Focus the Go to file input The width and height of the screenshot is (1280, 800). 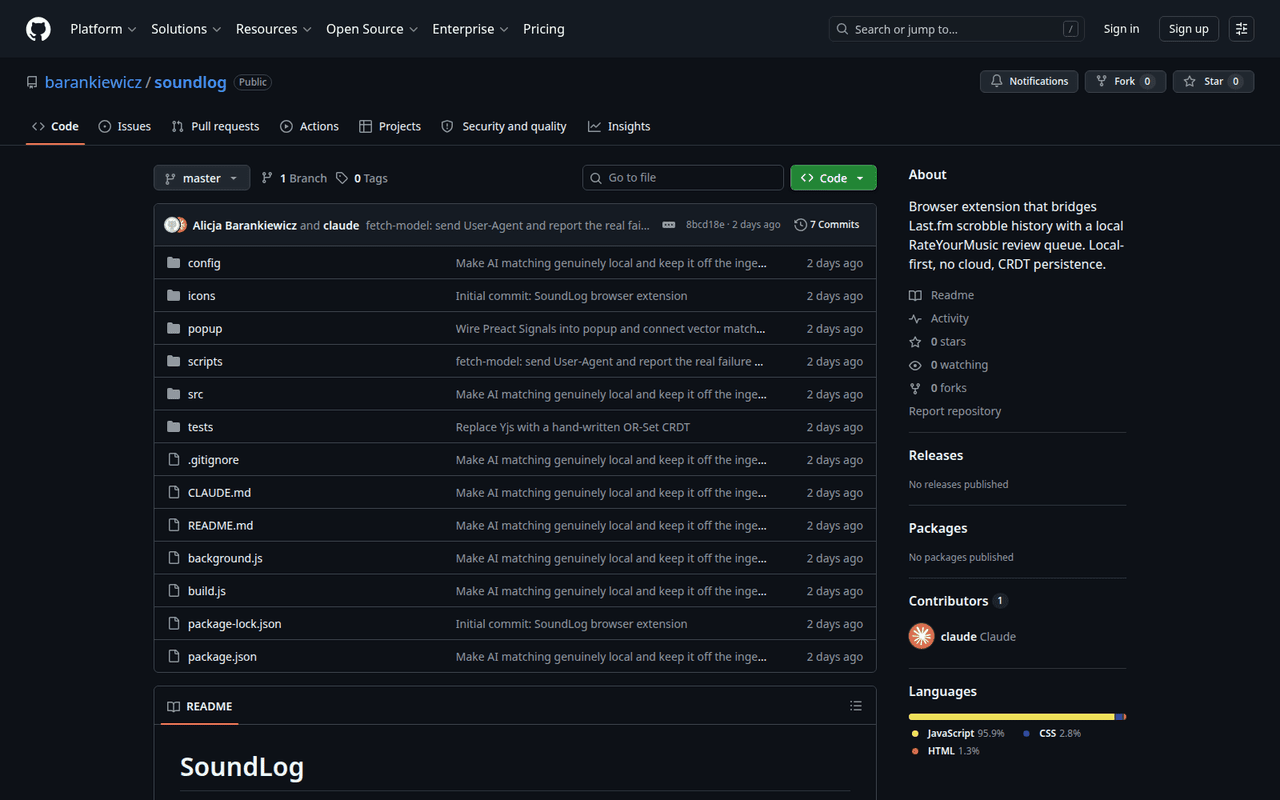(683, 178)
